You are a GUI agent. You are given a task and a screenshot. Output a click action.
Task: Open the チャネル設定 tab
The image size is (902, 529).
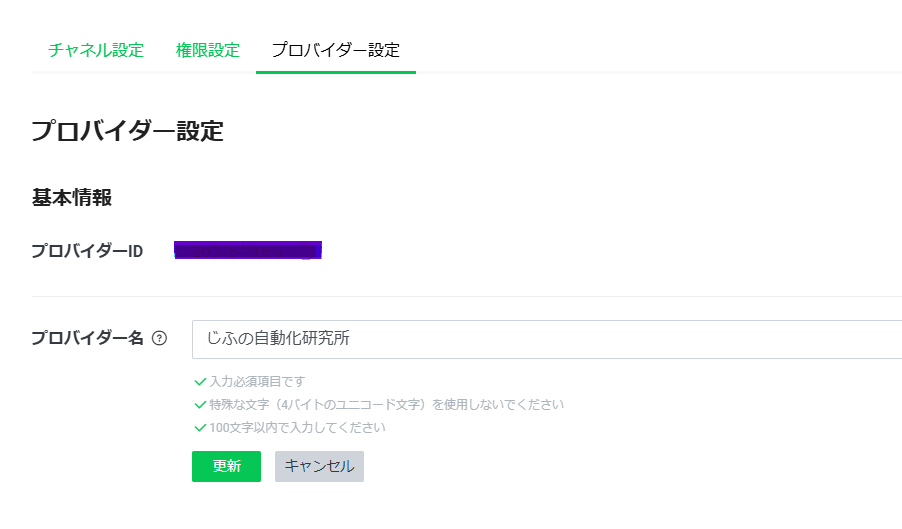96,50
